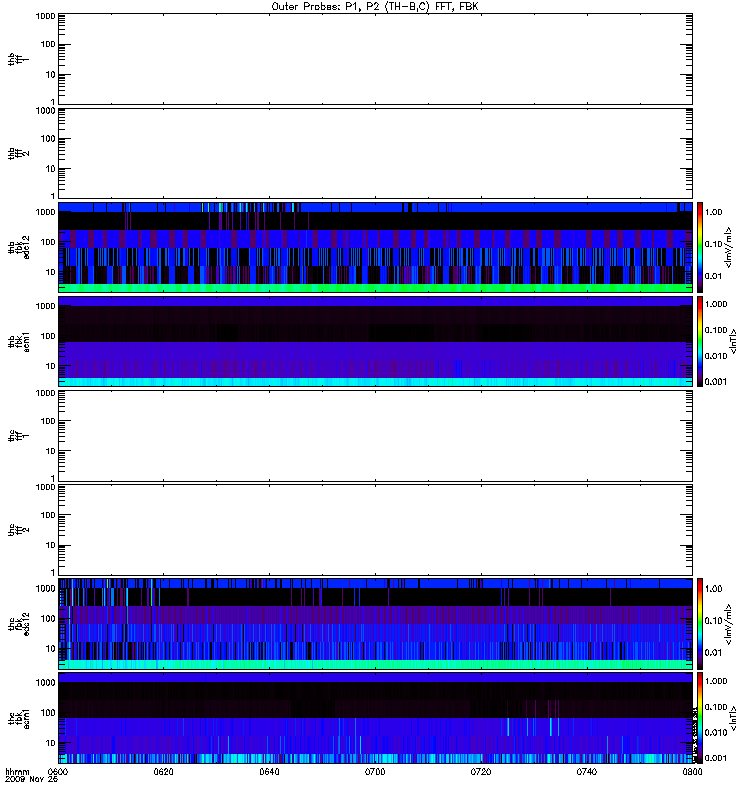Viewport: 750px width, 800px height.
Task: Click the '0700' time axis tick label
Action: (x=375, y=772)
